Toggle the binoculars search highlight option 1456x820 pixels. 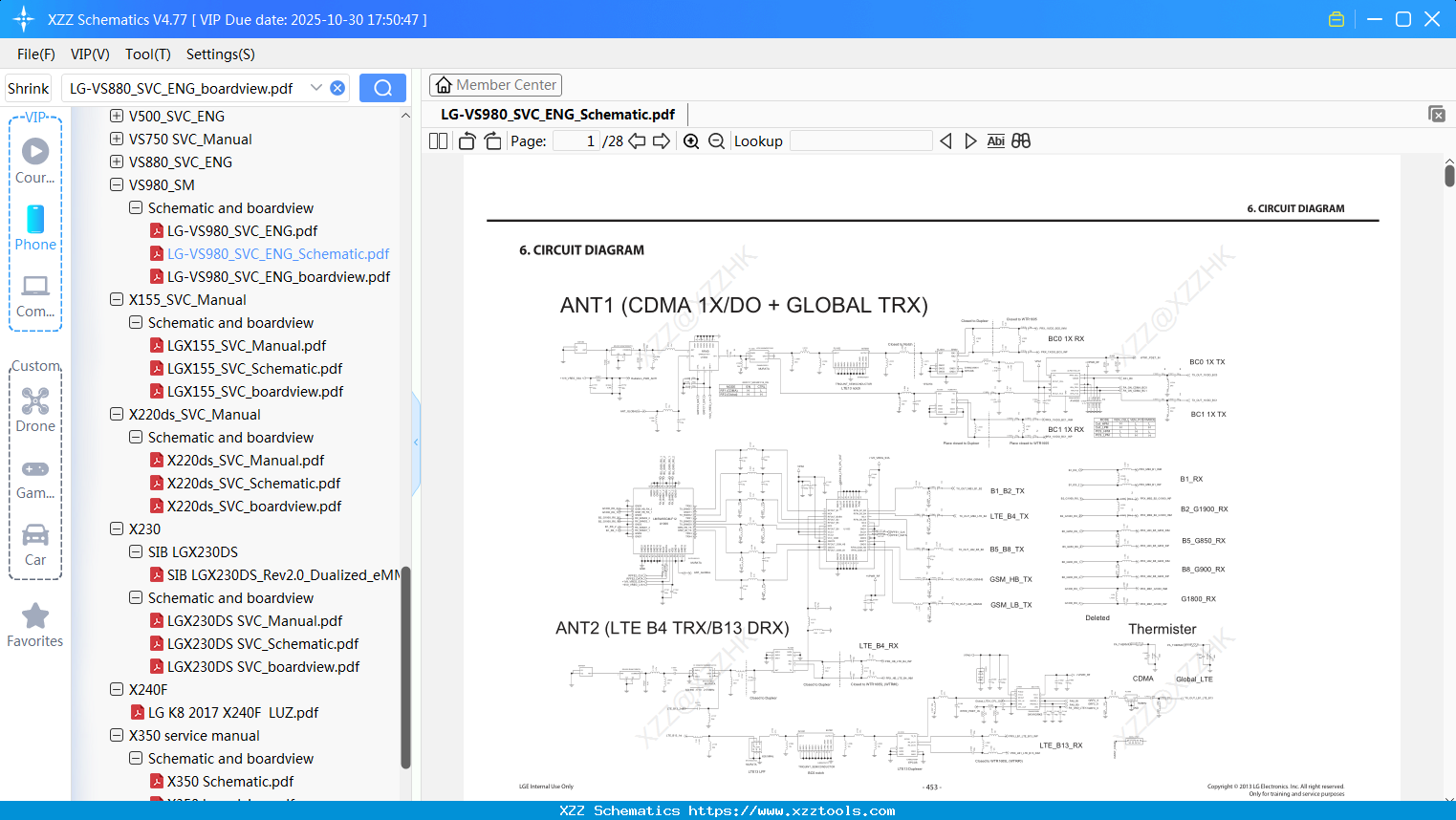(x=1020, y=140)
